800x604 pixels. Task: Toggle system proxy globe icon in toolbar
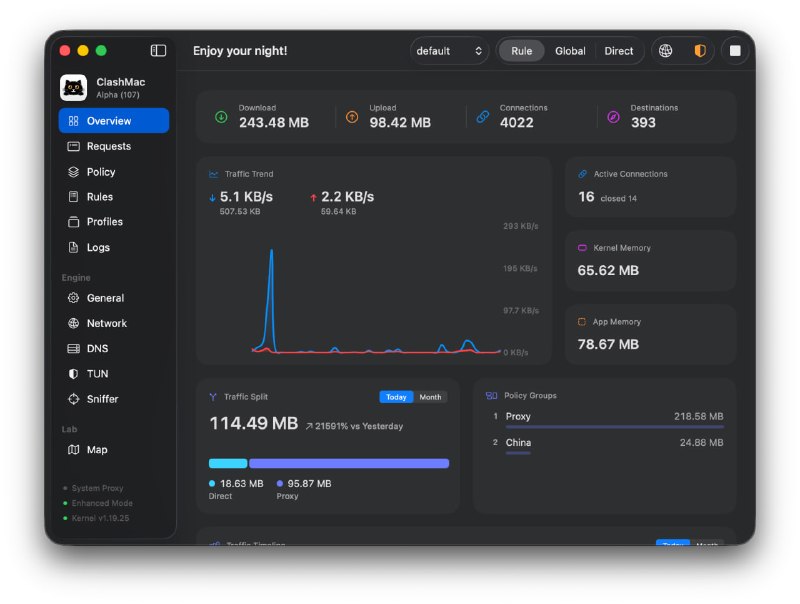[665, 51]
